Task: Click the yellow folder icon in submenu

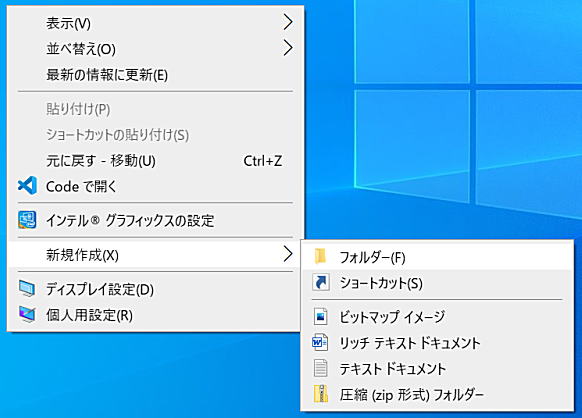Action: click(320, 257)
